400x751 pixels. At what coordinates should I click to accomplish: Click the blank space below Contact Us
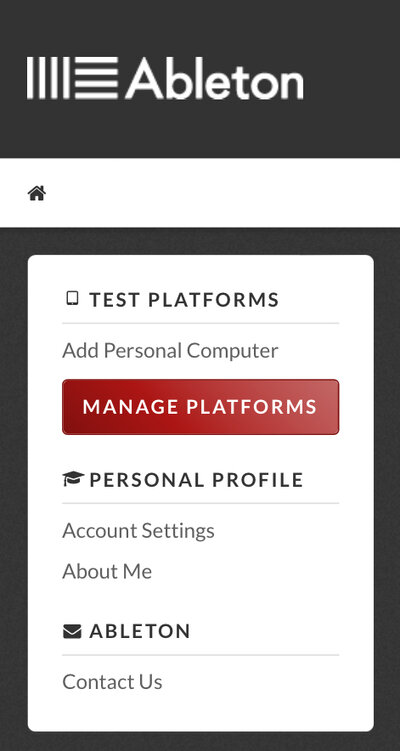coord(200,712)
